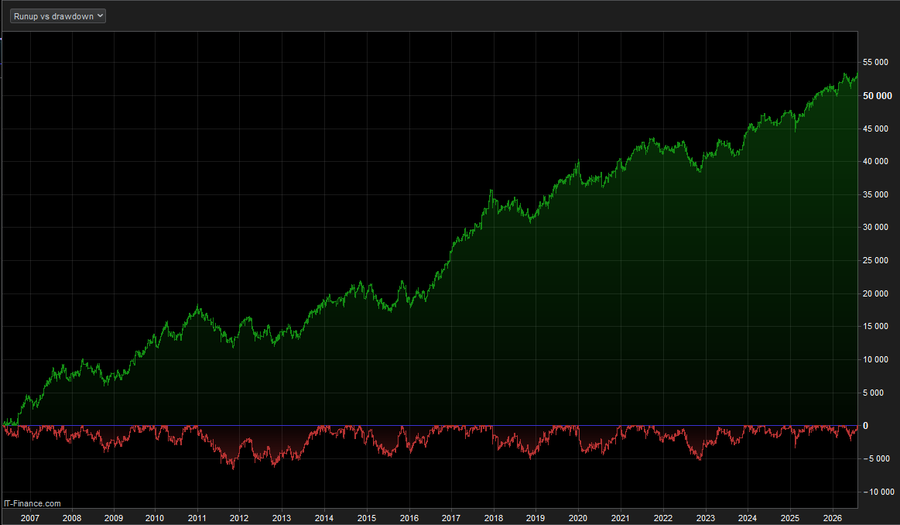Click the 2025 label on the time axis
The width and height of the screenshot is (900, 525).
coord(790,518)
